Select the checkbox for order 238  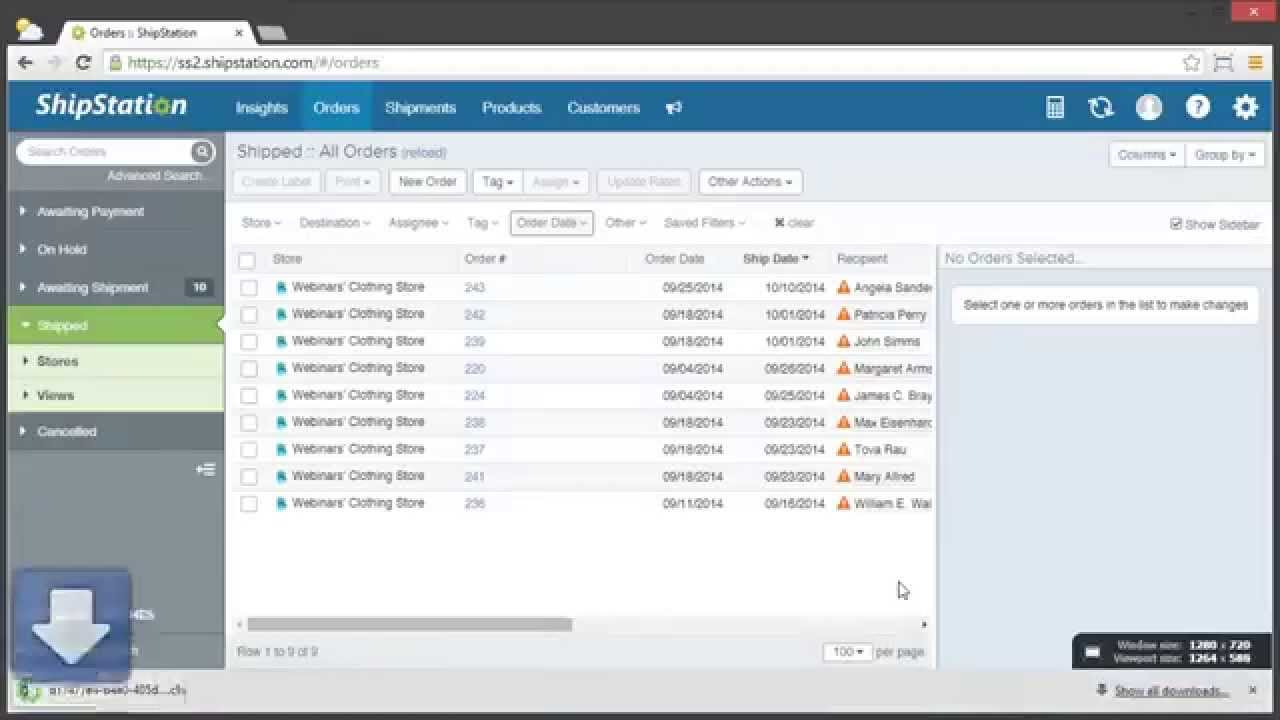pos(248,423)
